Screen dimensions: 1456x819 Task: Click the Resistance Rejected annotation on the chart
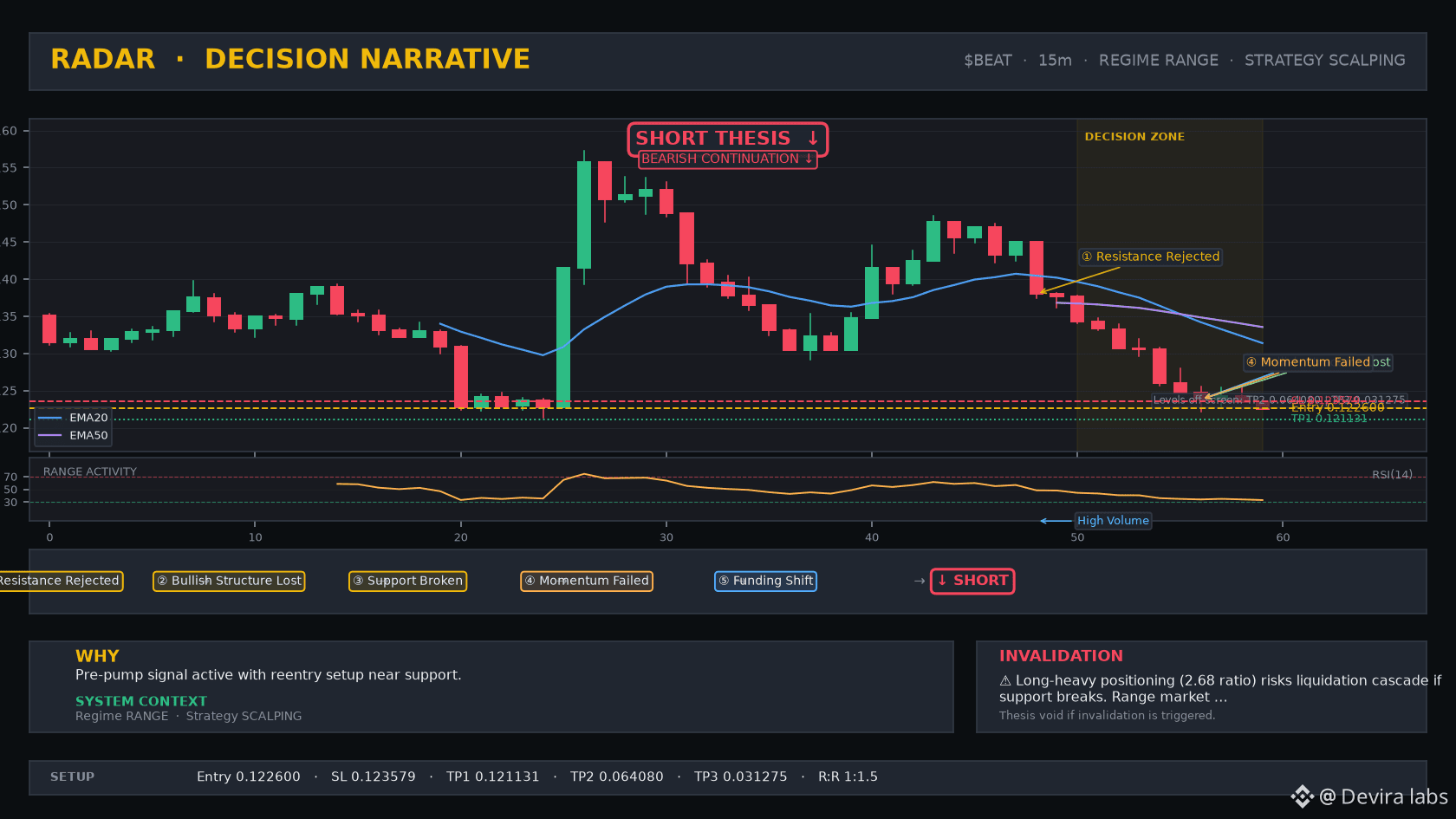pos(1151,257)
